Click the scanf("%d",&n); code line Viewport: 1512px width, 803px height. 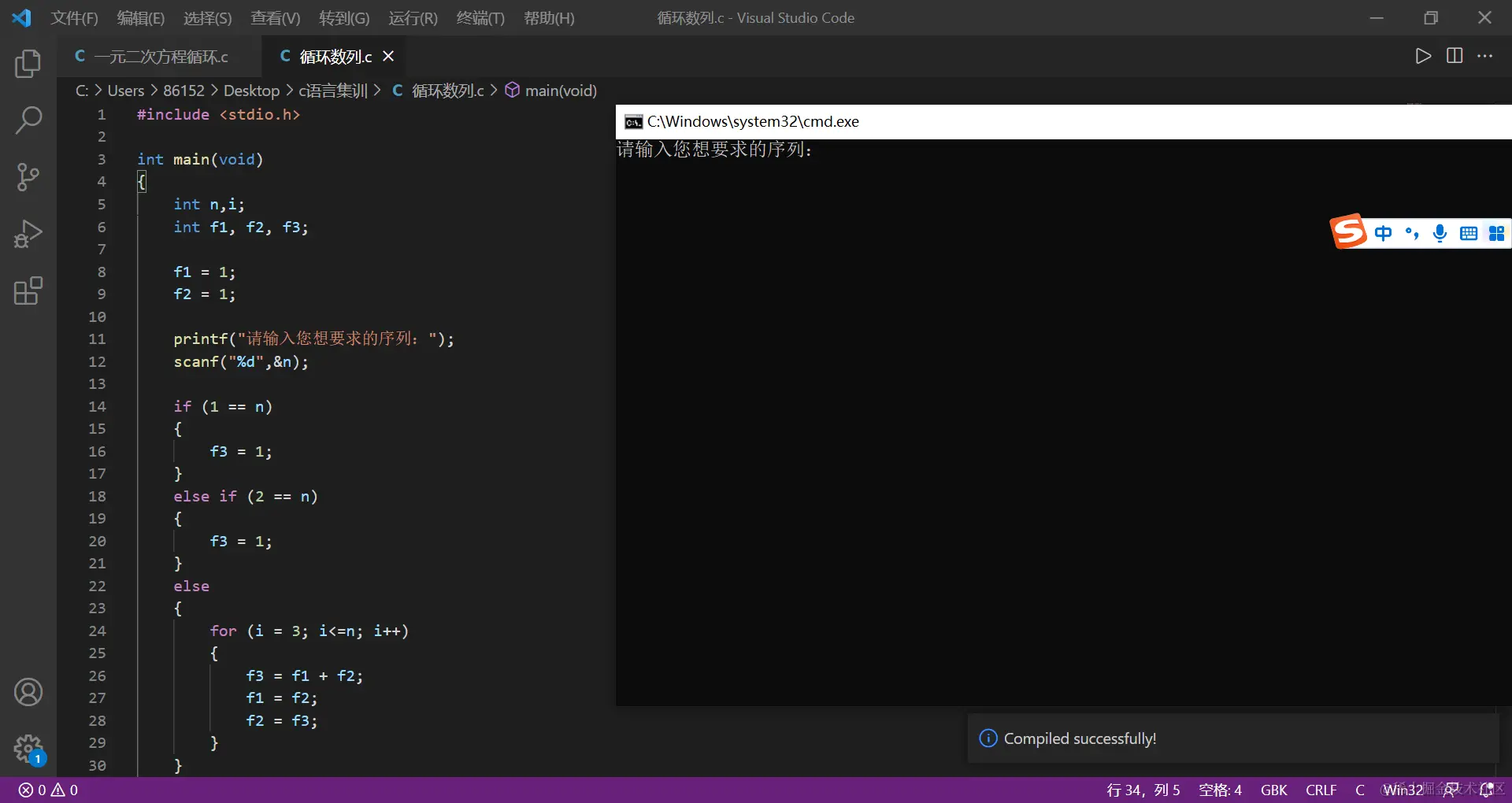(241, 362)
